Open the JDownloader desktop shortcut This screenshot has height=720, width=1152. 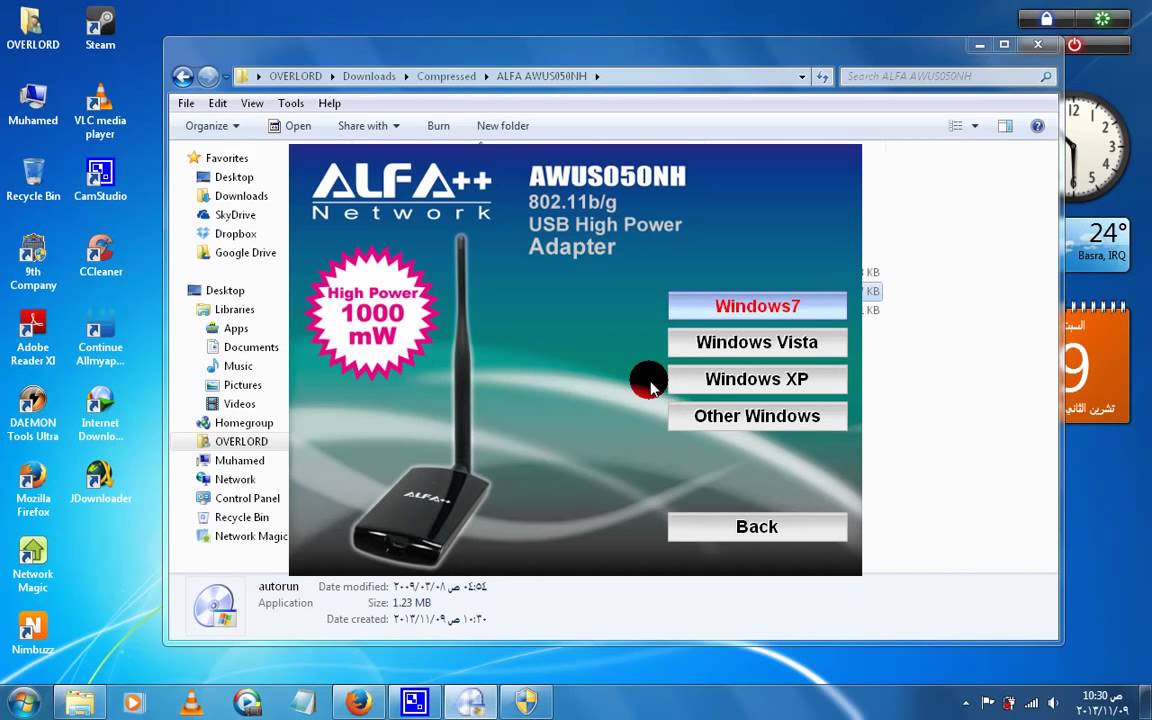[x=100, y=482]
